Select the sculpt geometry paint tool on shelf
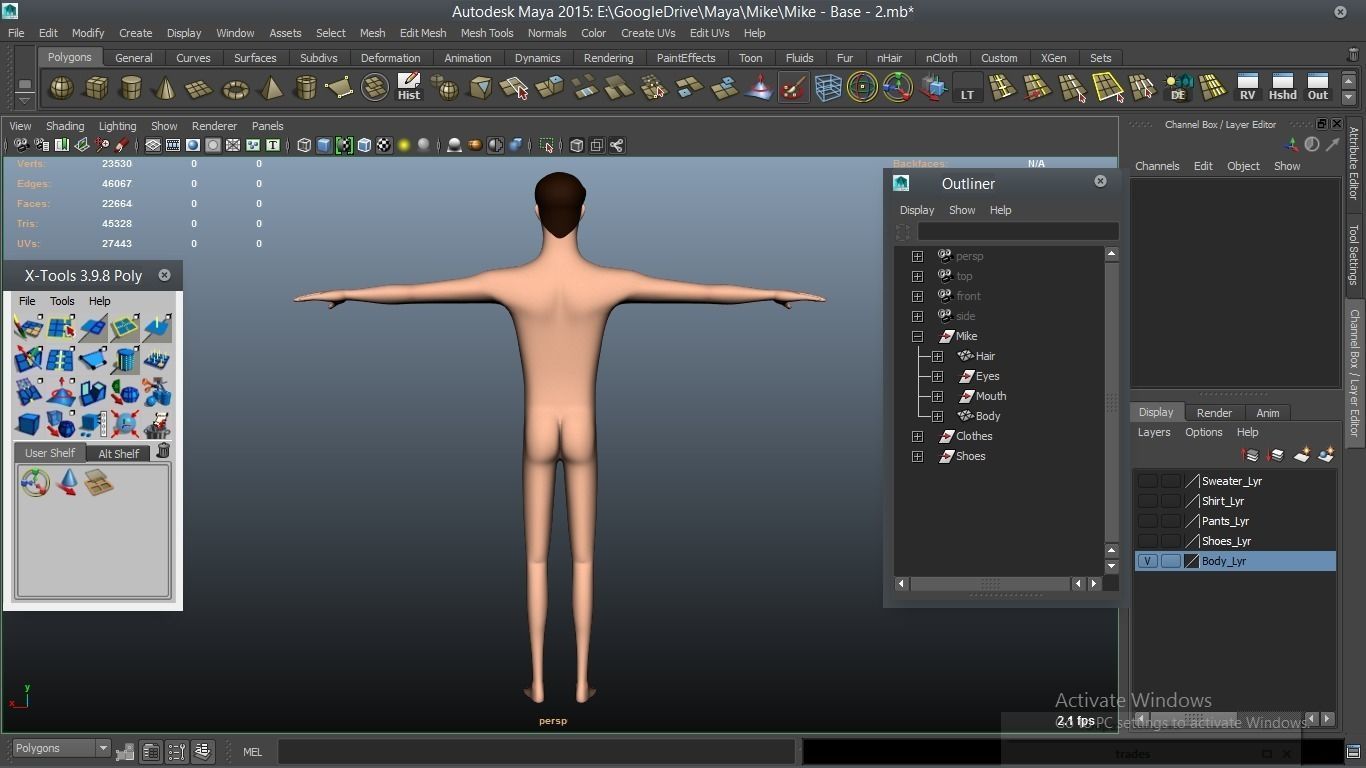Image resolution: width=1366 pixels, height=768 pixels. tap(794, 88)
